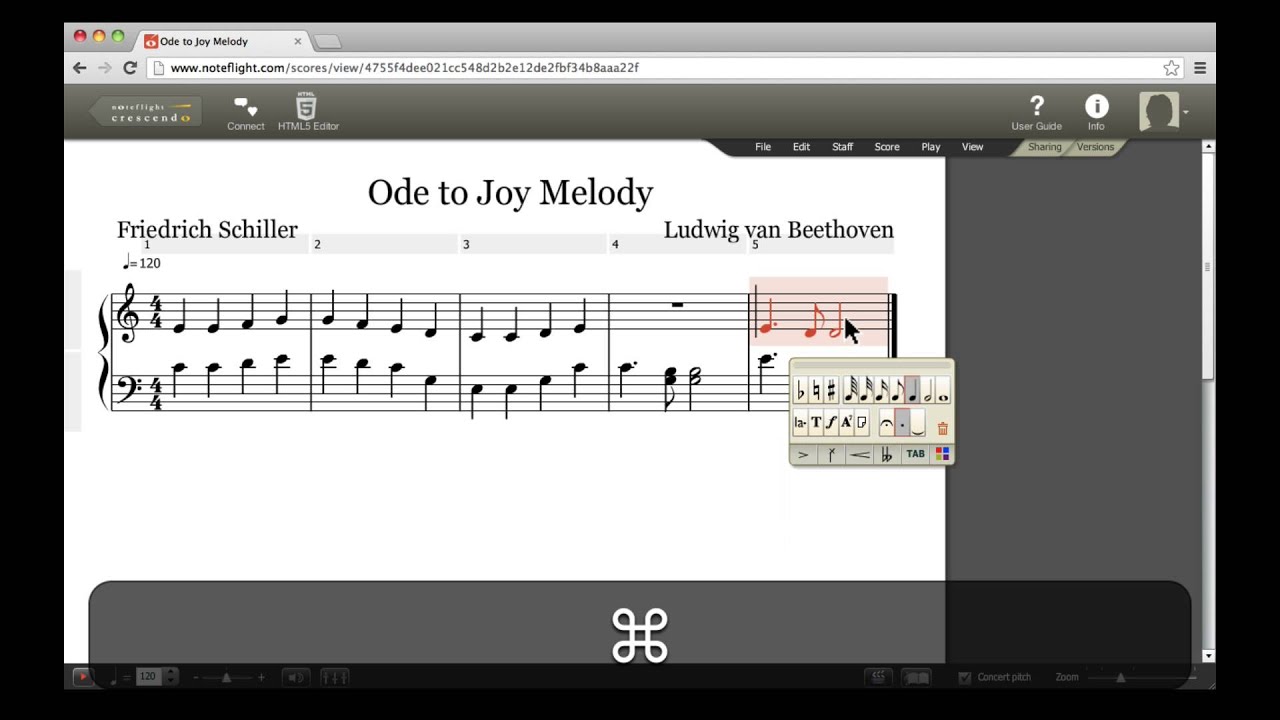
Task: Choose the quarter note duration
Action: click(x=912, y=390)
